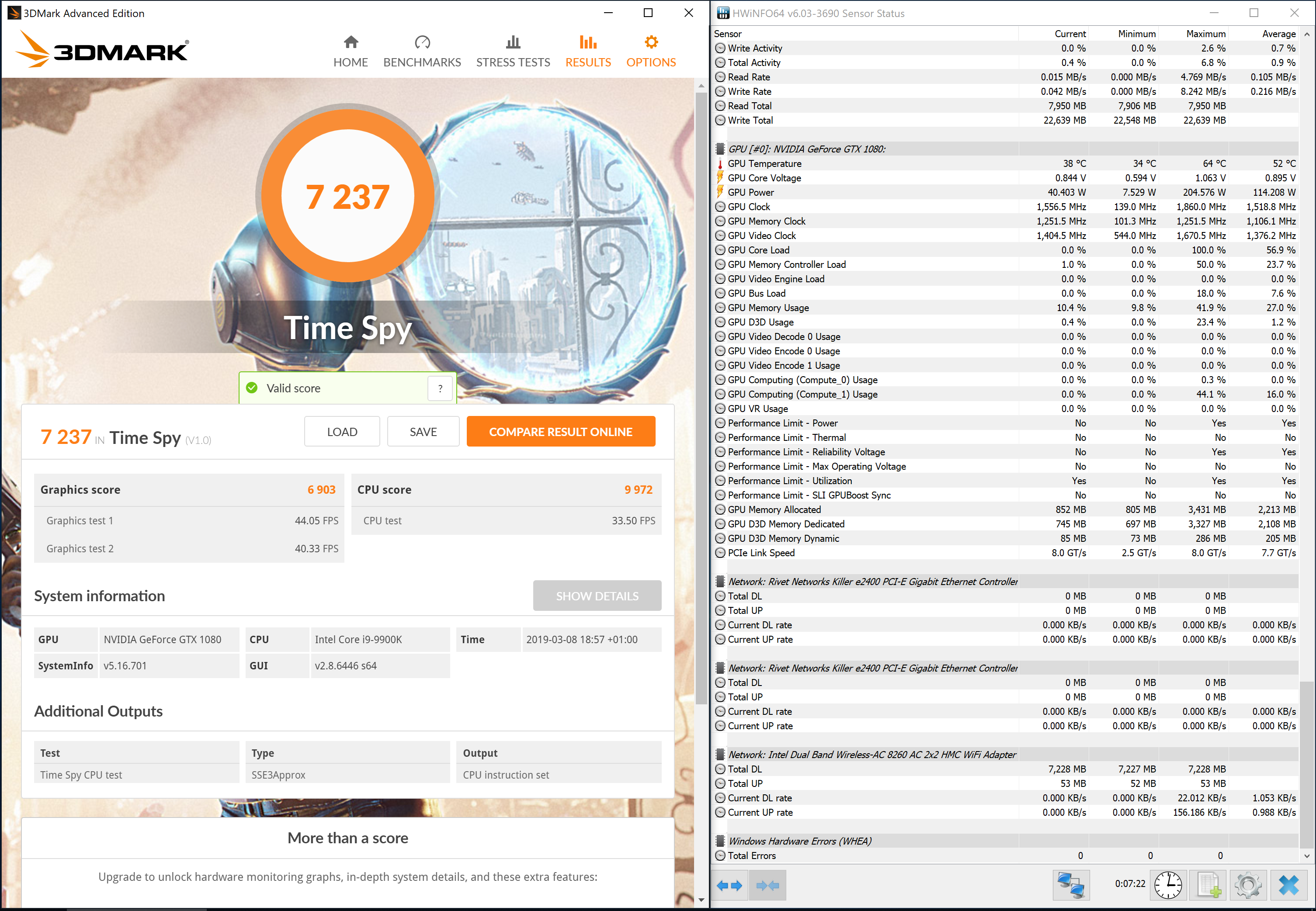The width and height of the screenshot is (1316, 911).
Task: Click the collapse columns arrows icon in HWiNFO
Action: tap(767, 885)
